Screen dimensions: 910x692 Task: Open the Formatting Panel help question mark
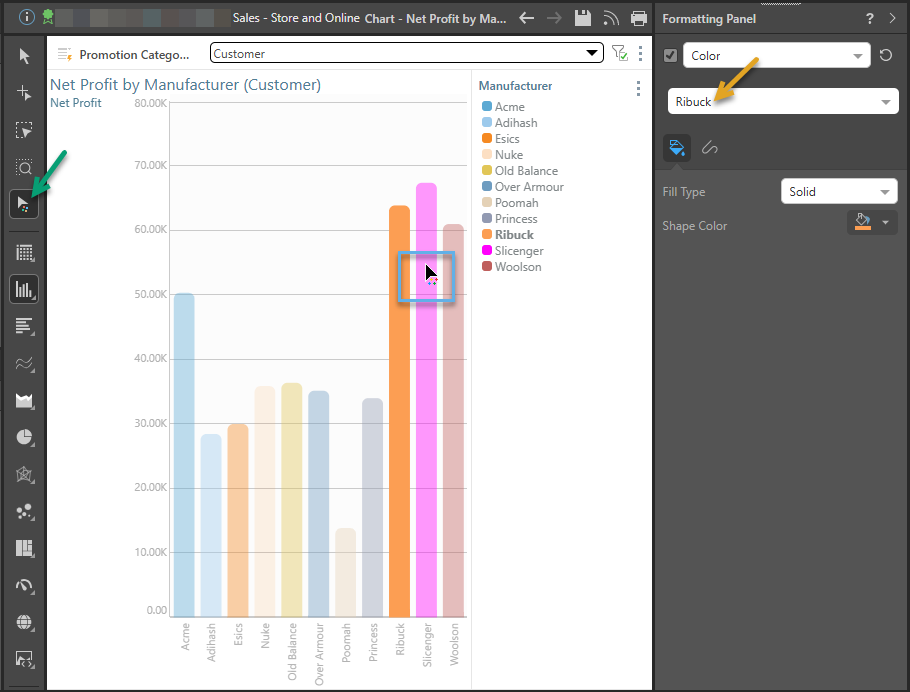[870, 19]
